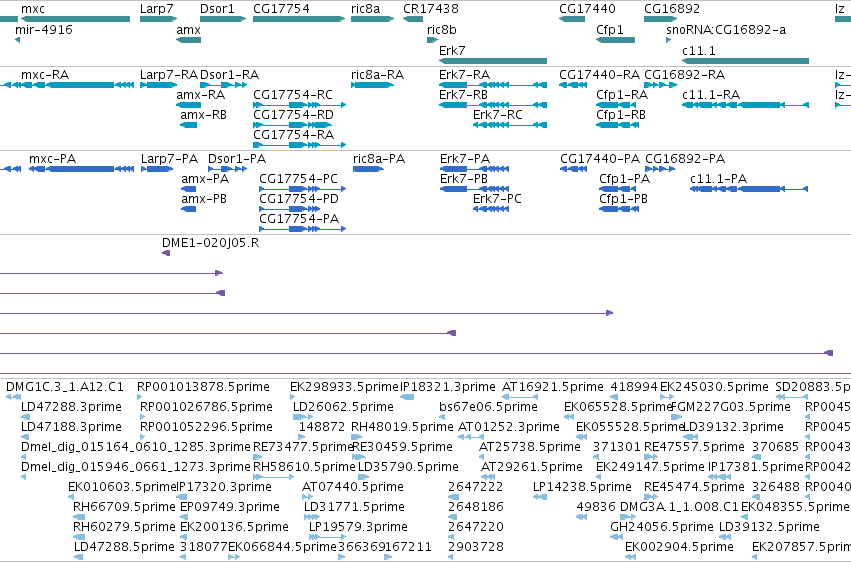Select bs67e06.5prime EST label
Viewport: 851px width, 562px height.
[x=488, y=407]
